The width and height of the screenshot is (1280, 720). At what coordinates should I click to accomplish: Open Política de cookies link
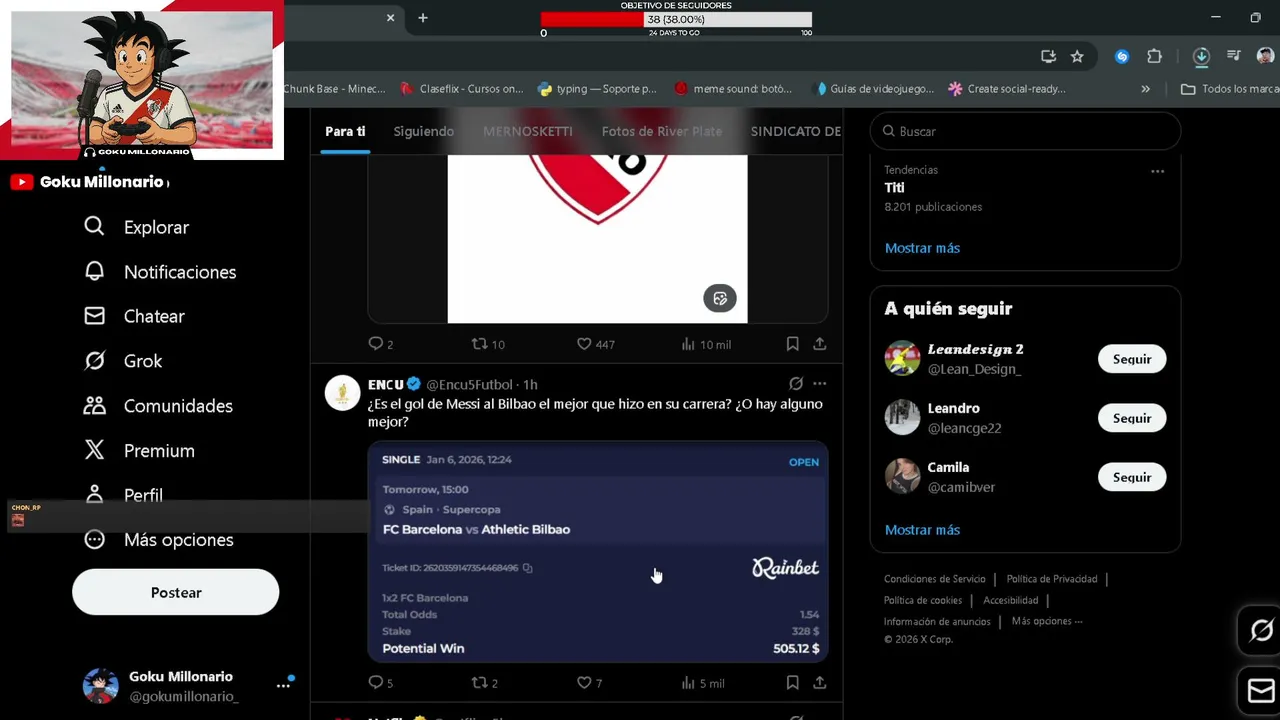point(923,600)
